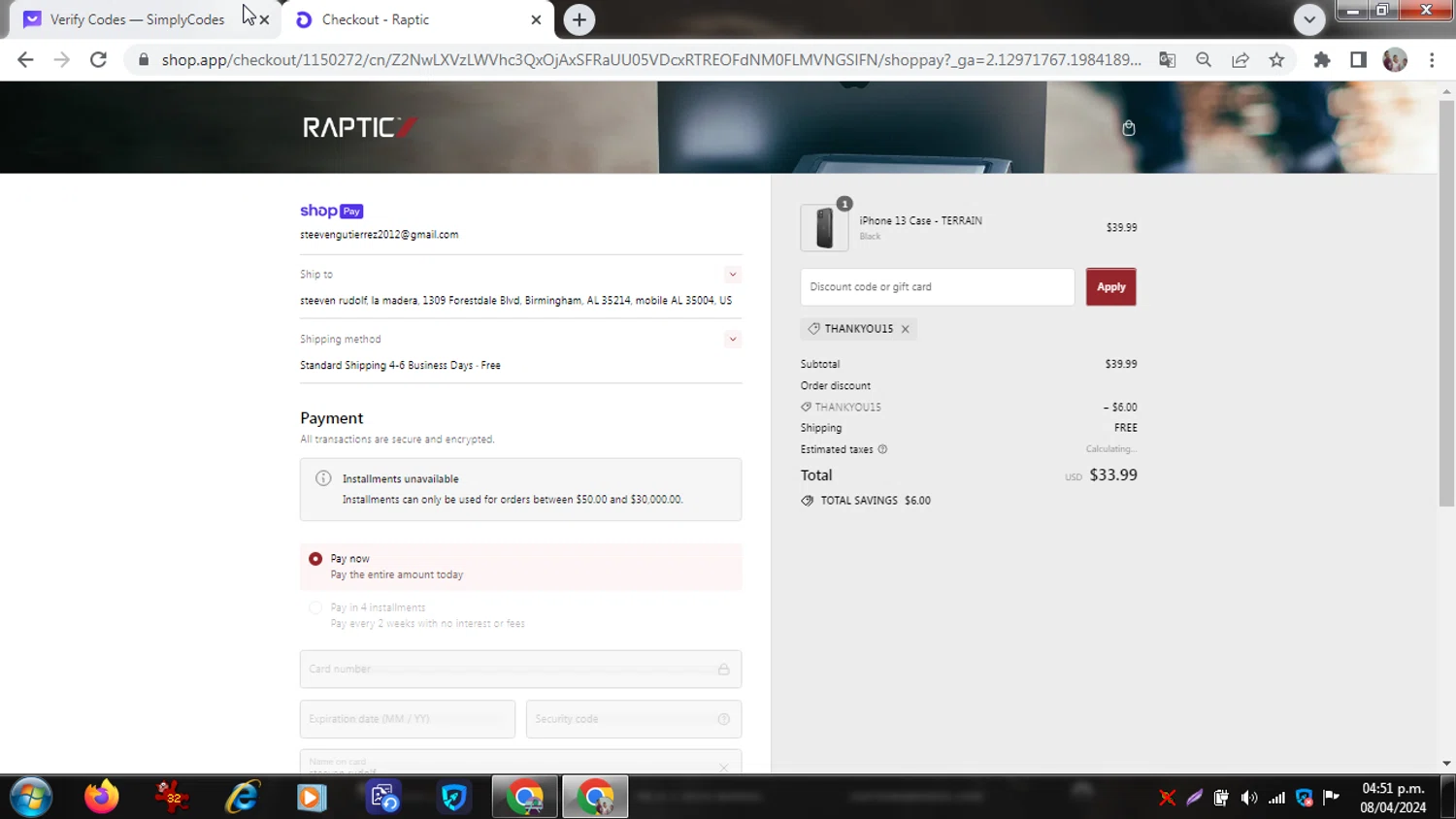Click the translate page icon

(1168, 60)
